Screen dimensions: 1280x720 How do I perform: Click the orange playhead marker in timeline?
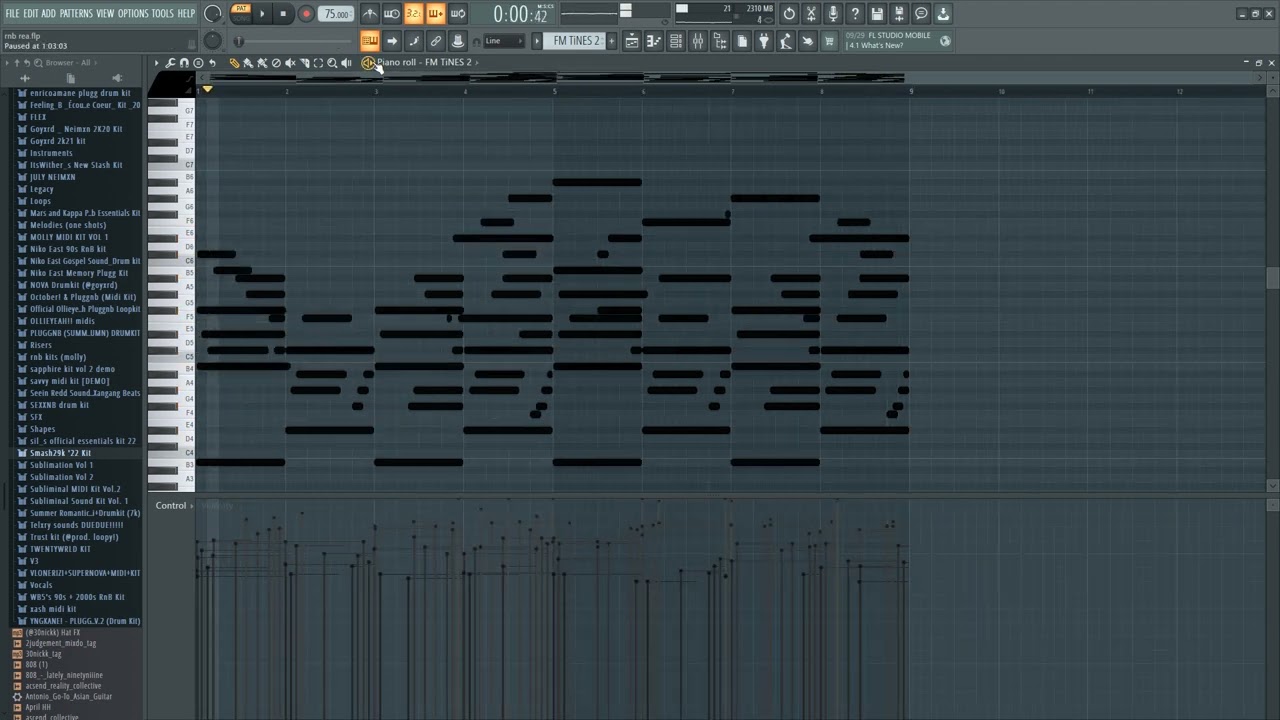pyautogui.click(x=207, y=90)
